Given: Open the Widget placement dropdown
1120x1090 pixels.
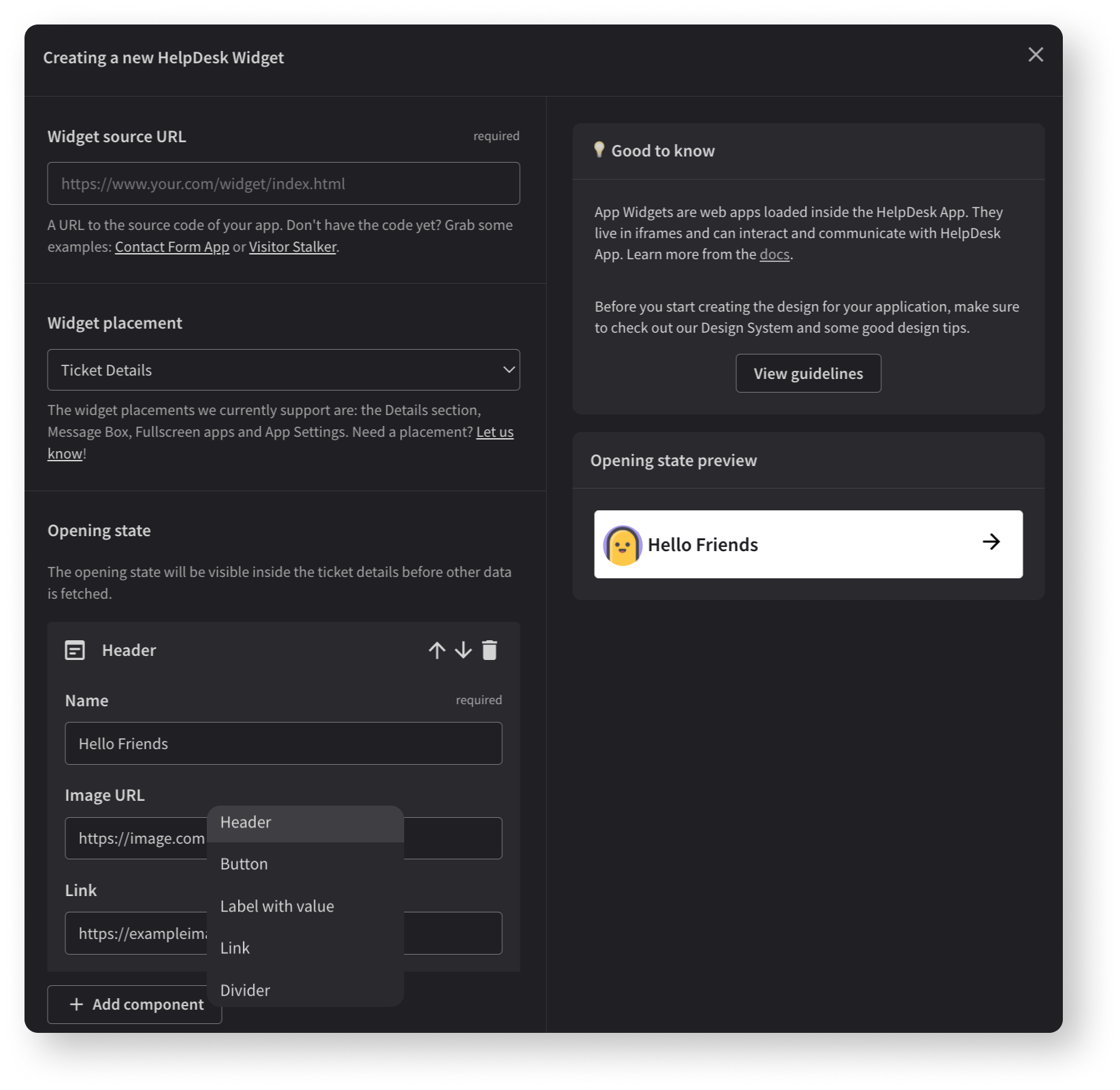Looking at the screenshot, I should (x=284, y=369).
